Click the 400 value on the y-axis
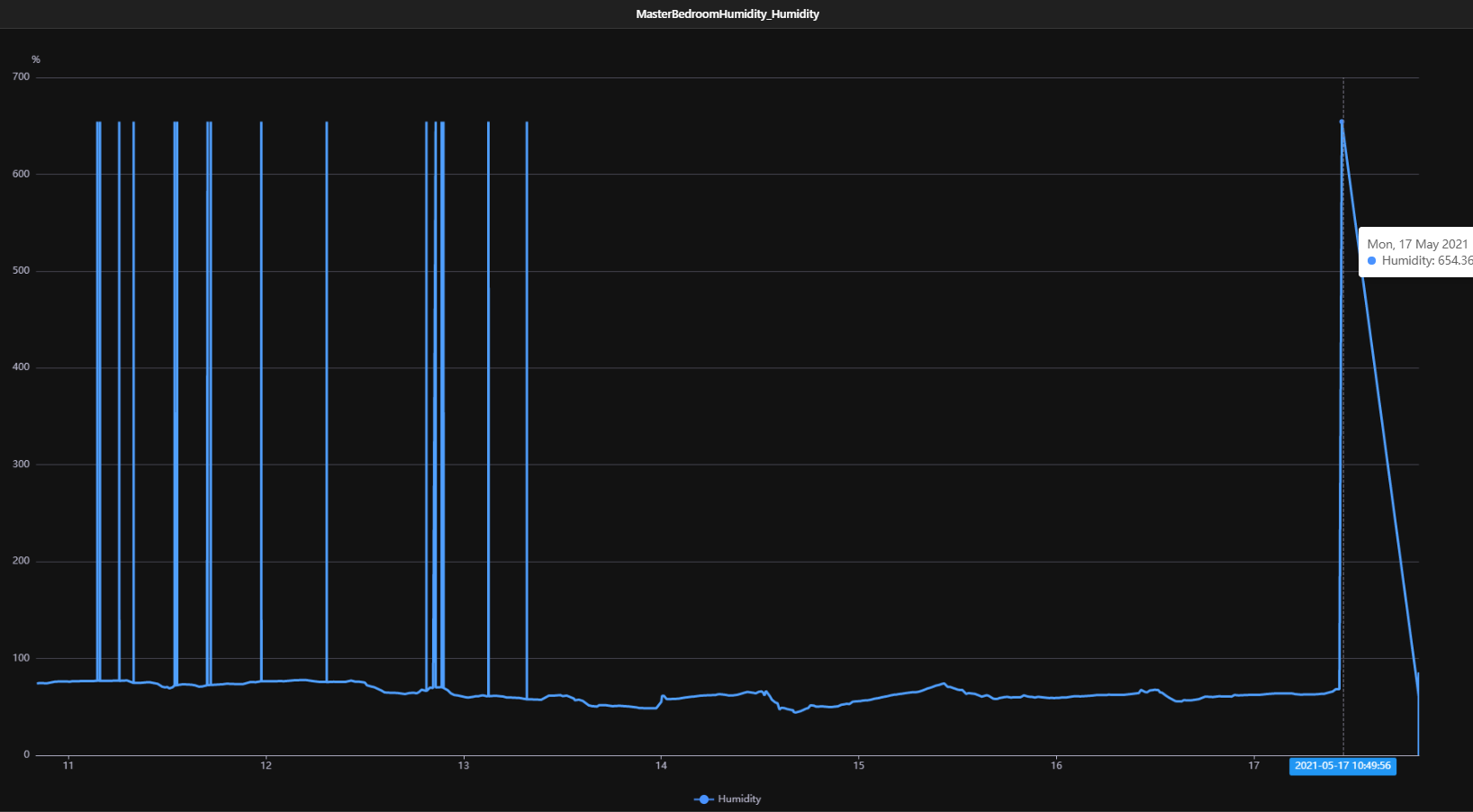Viewport: 1473px width, 812px height. 21,367
